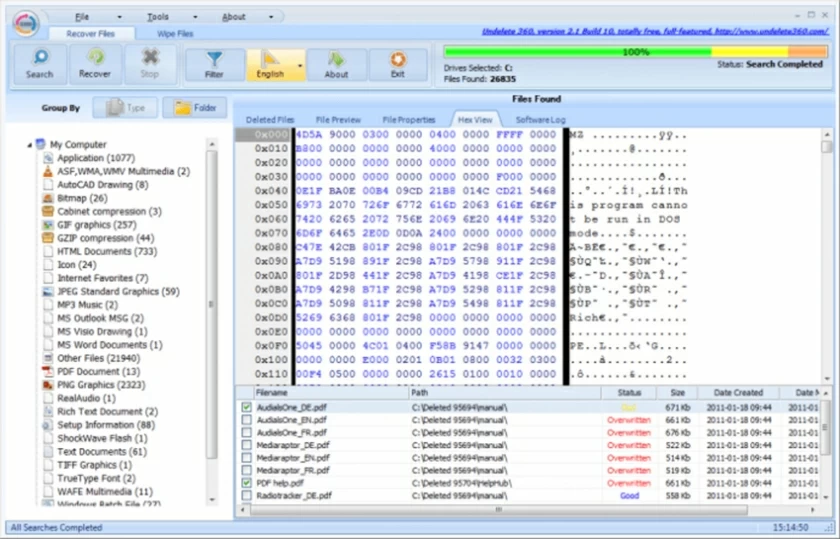Click the Stop toolbar icon

150,64
